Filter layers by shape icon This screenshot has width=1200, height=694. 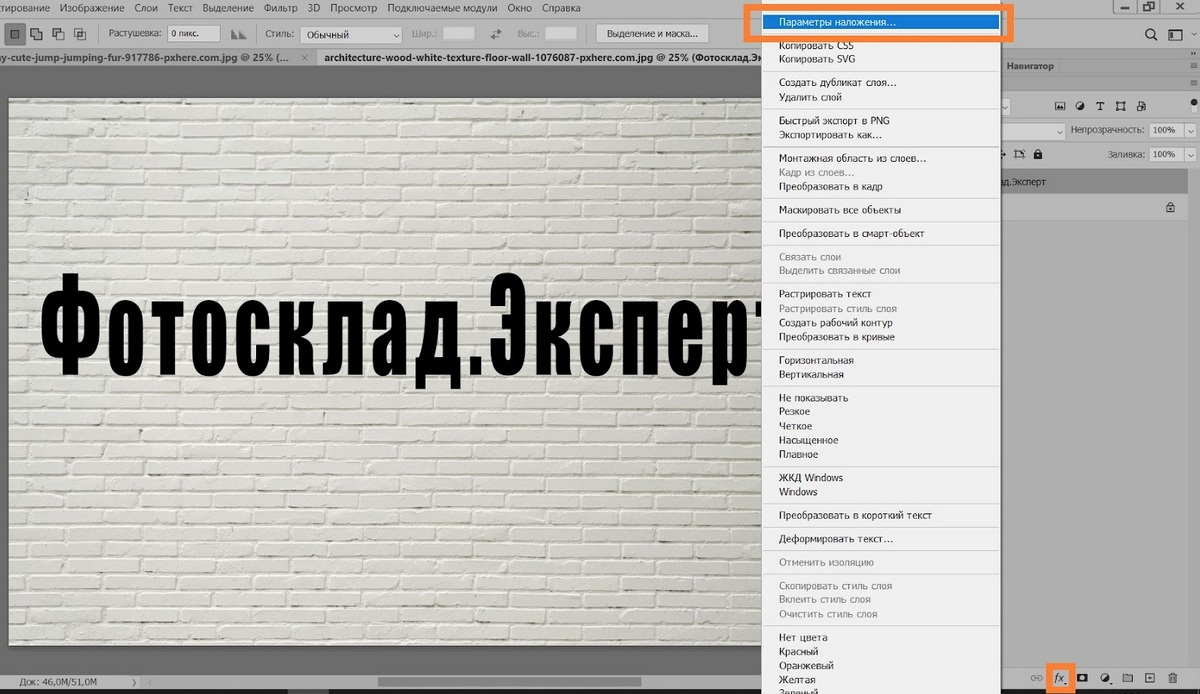tap(1120, 106)
